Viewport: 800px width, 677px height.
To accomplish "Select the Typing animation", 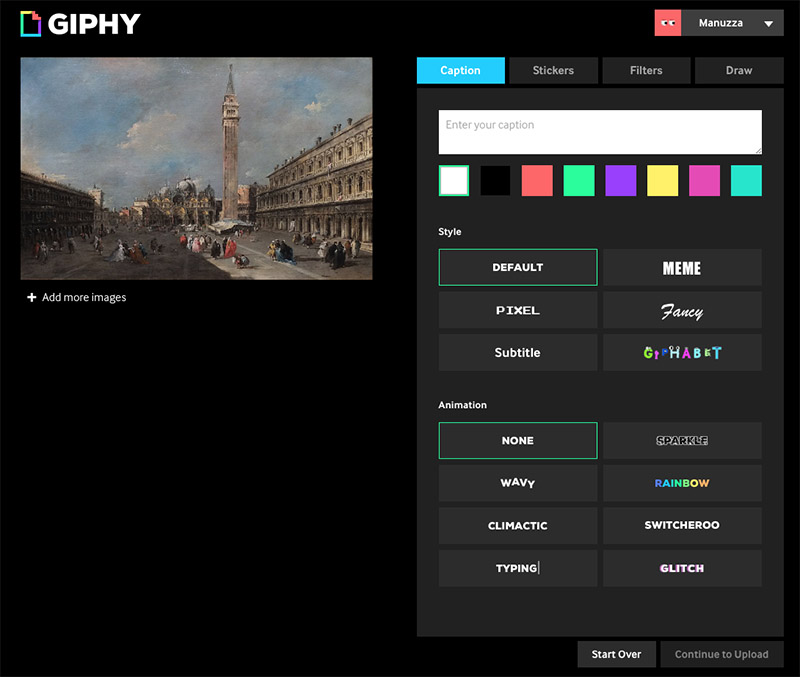I will (518, 568).
